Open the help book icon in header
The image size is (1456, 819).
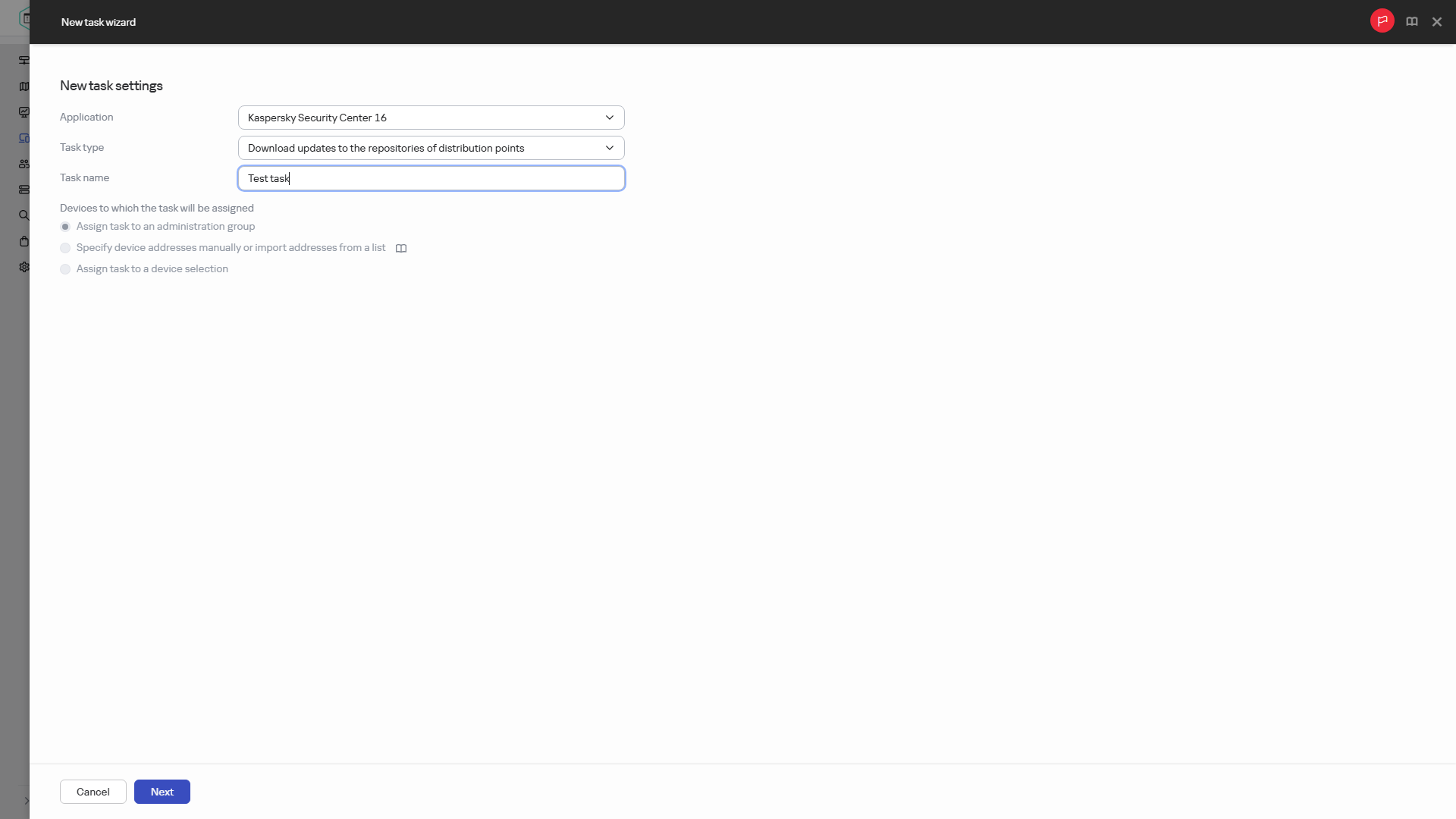[x=1412, y=22]
